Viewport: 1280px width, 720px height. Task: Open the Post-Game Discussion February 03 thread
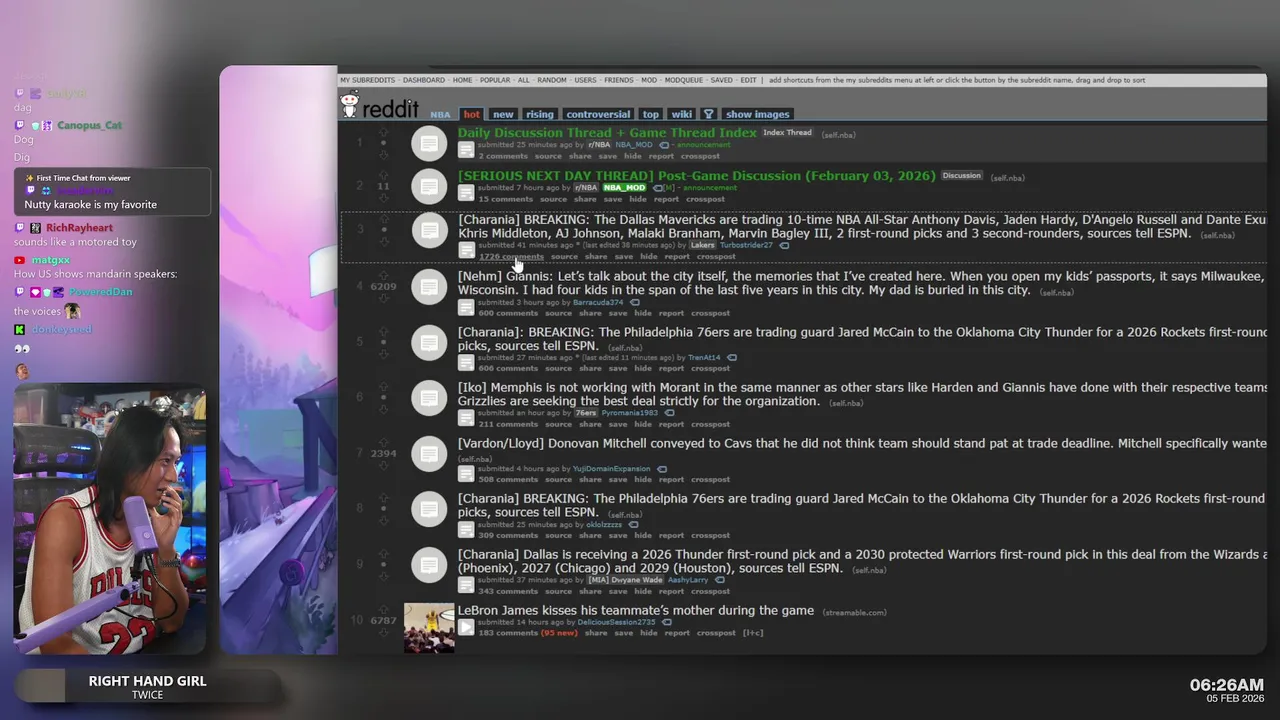coord(697,176)
